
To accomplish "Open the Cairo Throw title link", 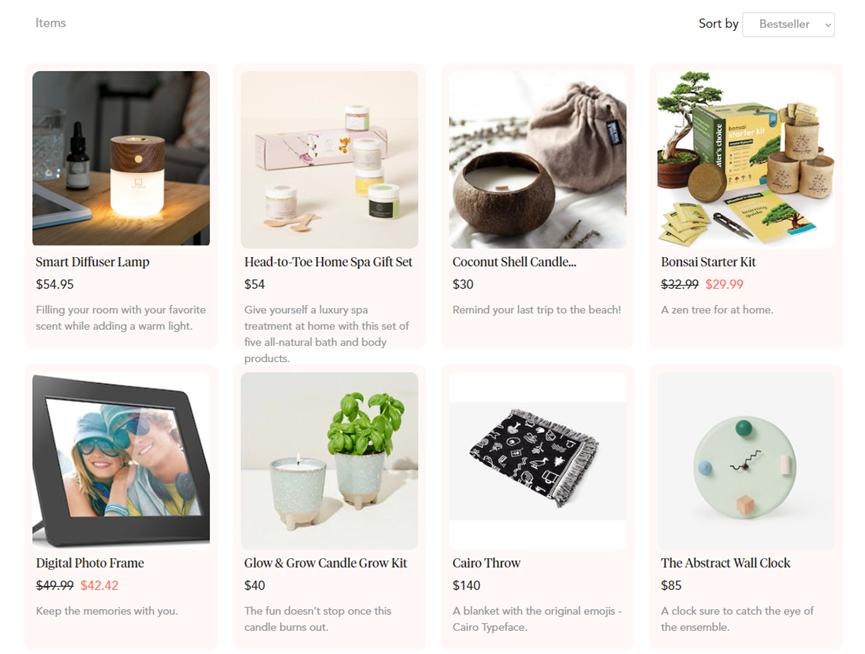I will pyautogui.click(x=487, y=563).
